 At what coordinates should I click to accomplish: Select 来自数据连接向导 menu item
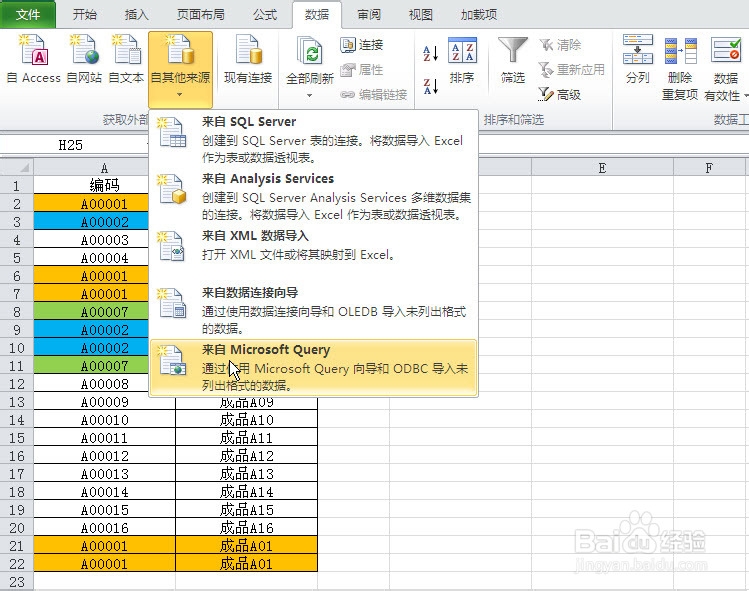pyautogui.click(x=314, y=310)
